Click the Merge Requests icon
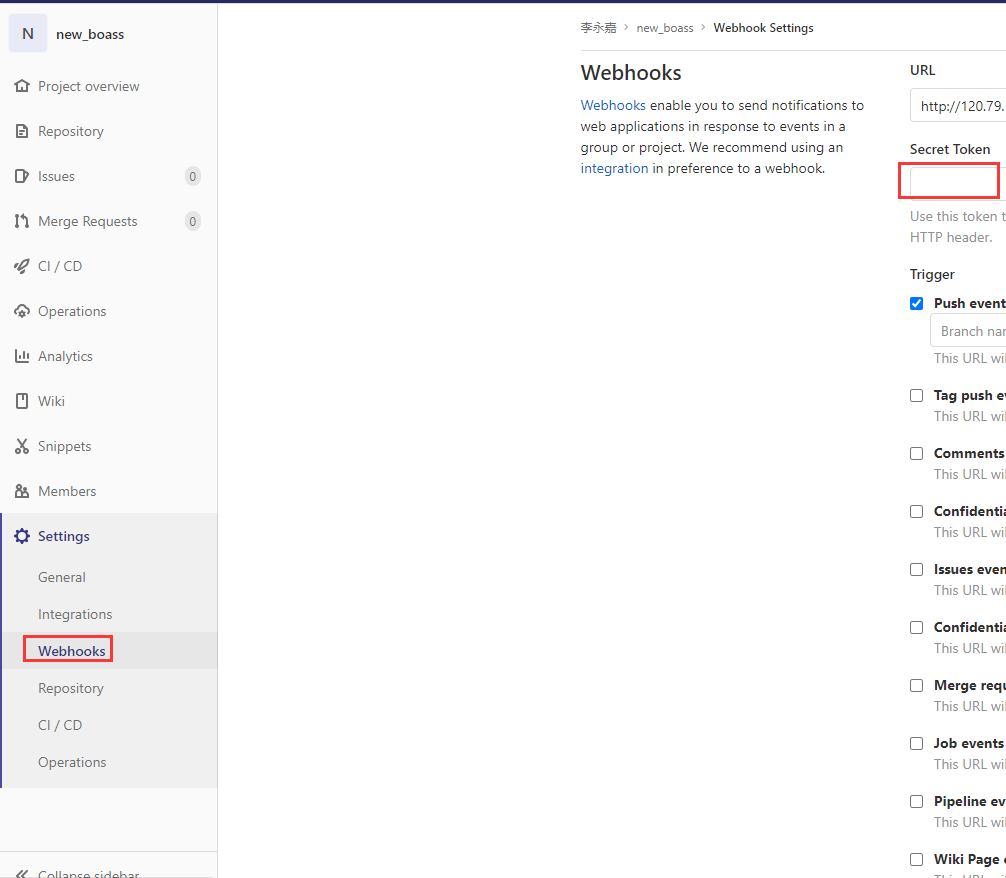This screenshot has width=1006, height=878. [x=22, y=221]
